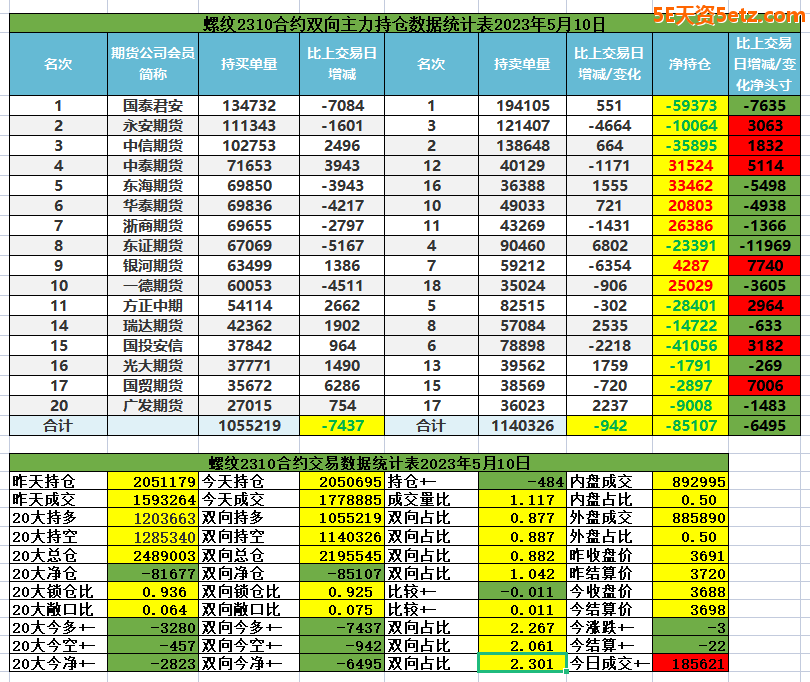Select the 国贸期货 cell
Image resolution: width=810 pixels, height=682 pixels.
(x=153, y=385)
